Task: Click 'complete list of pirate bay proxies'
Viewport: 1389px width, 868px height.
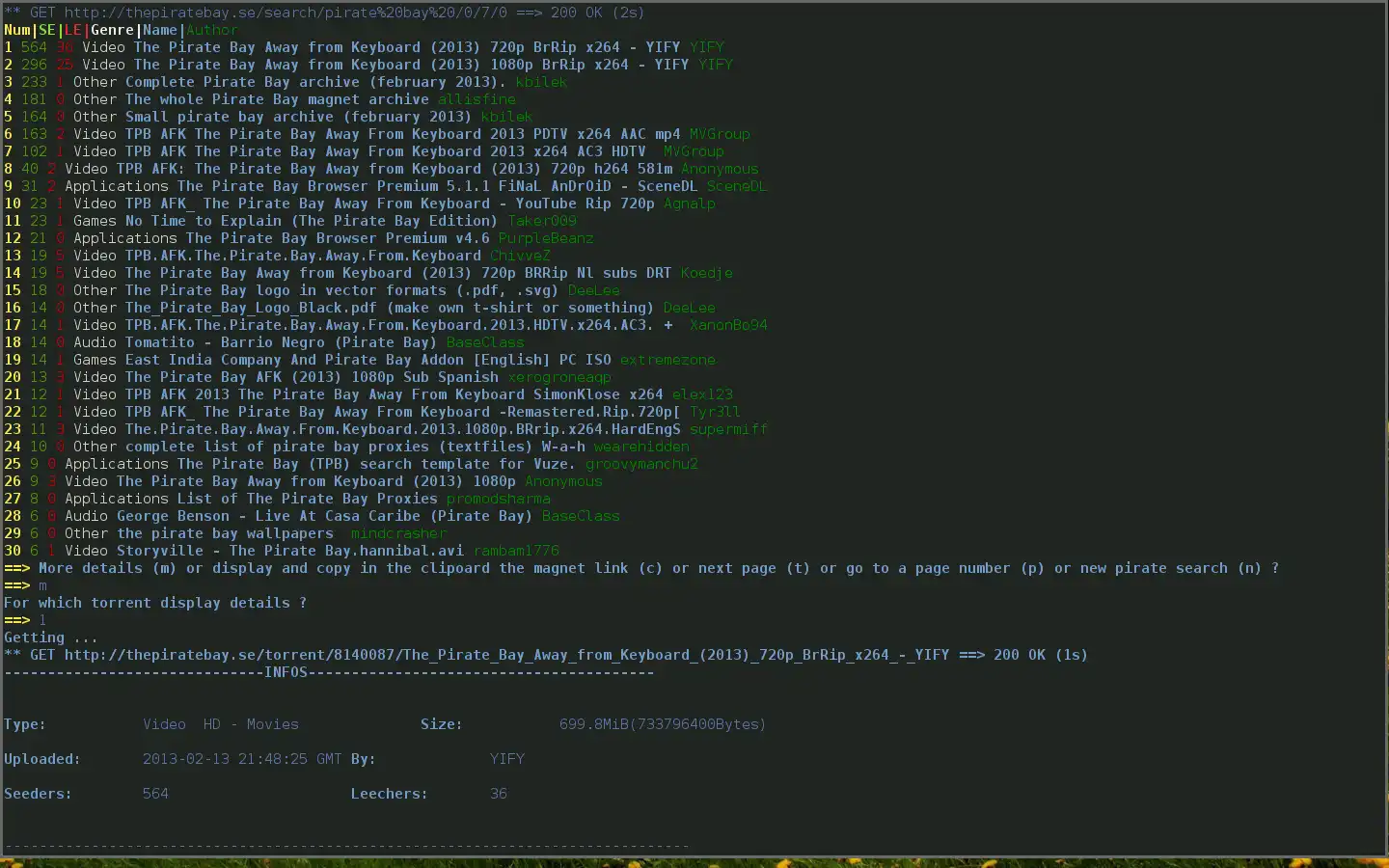Action: coord(277,447)
